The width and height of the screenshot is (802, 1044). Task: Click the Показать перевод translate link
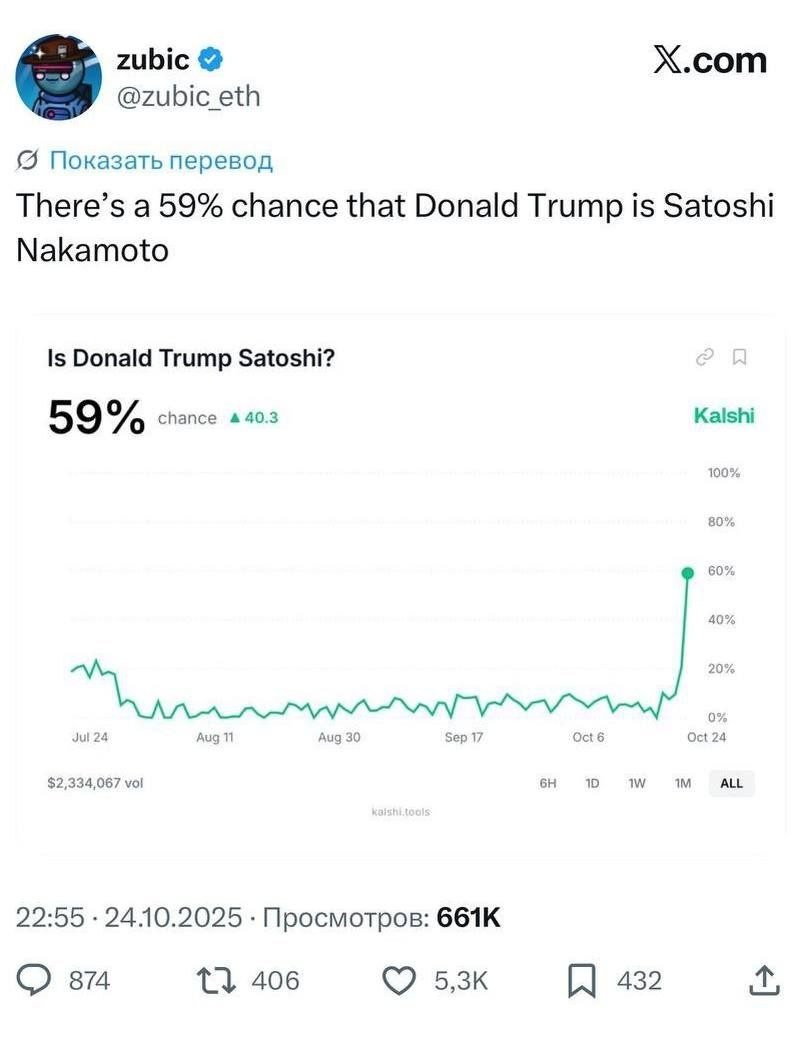point(161,160)
